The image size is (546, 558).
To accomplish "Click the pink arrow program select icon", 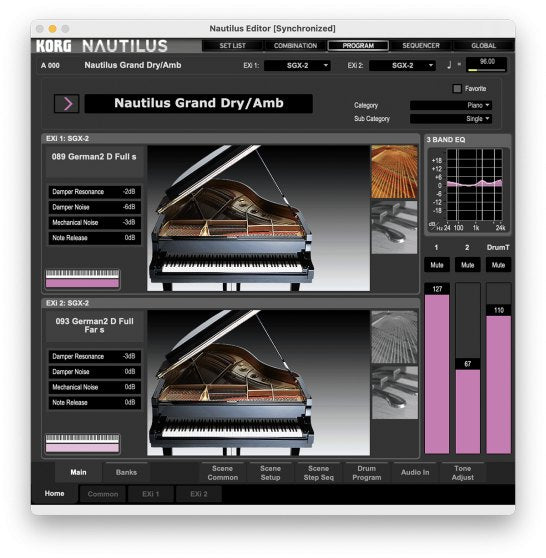I will point(67,104).
